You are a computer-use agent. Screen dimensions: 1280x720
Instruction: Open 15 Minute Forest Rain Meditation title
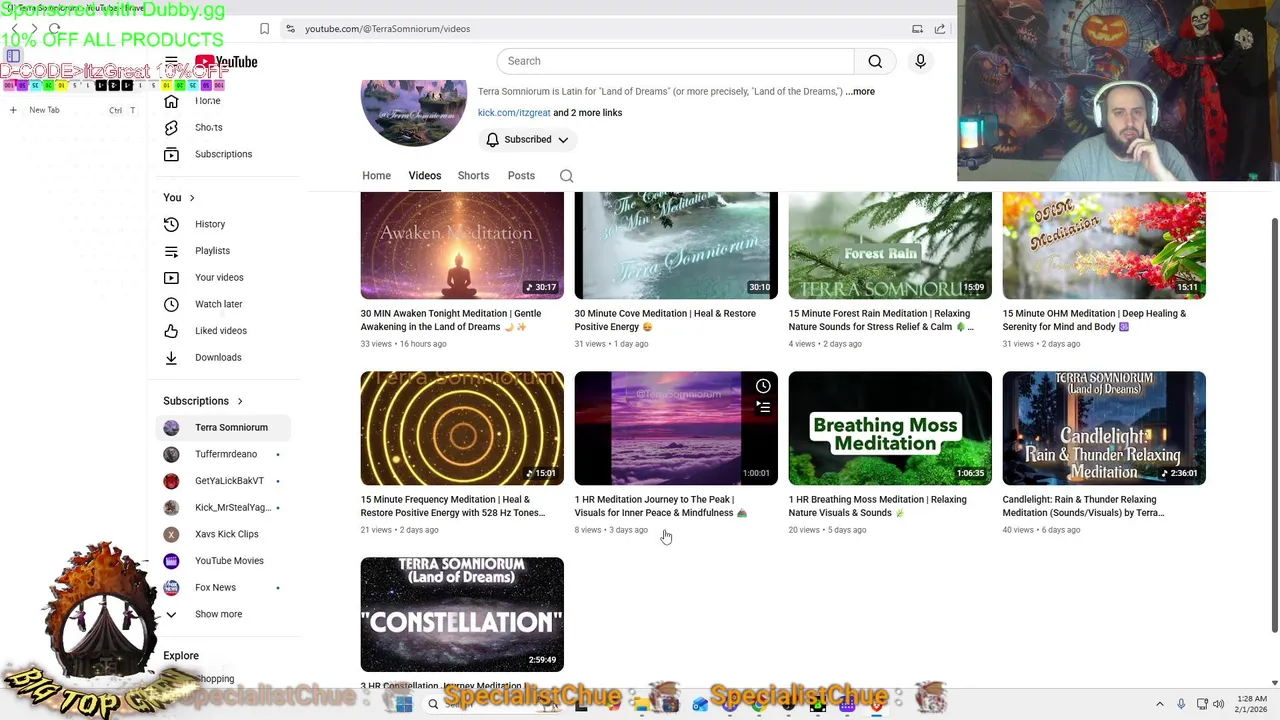click(880, 320)
